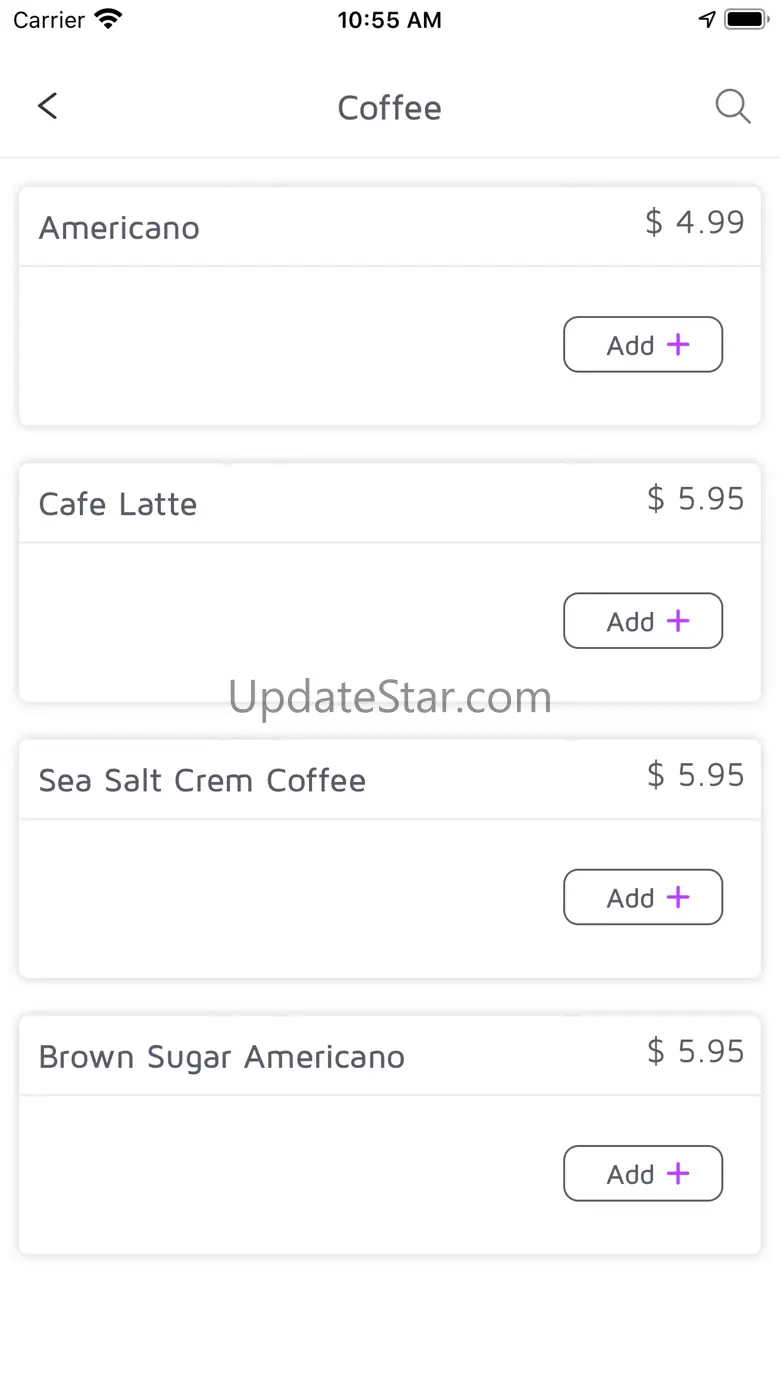Tap the purple plus for Americano
The image size is (780, 1387).
click(678, 345)
